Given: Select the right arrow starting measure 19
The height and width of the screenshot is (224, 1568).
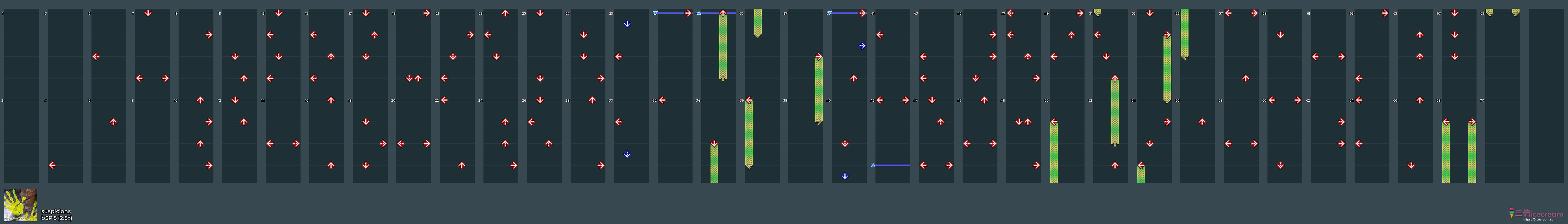Looking at the screenshot, I should 427,13.
